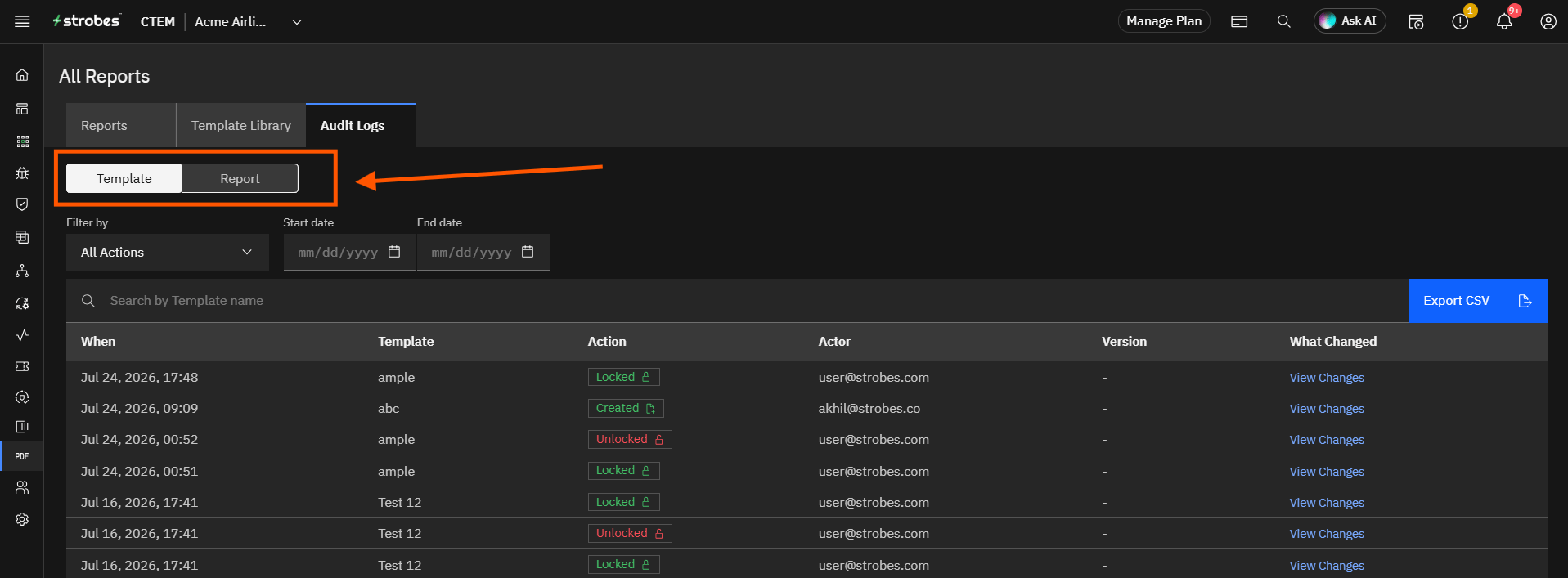Click the Ask AI button
Screen dimensions: 1568x578
coord(1350,21)
